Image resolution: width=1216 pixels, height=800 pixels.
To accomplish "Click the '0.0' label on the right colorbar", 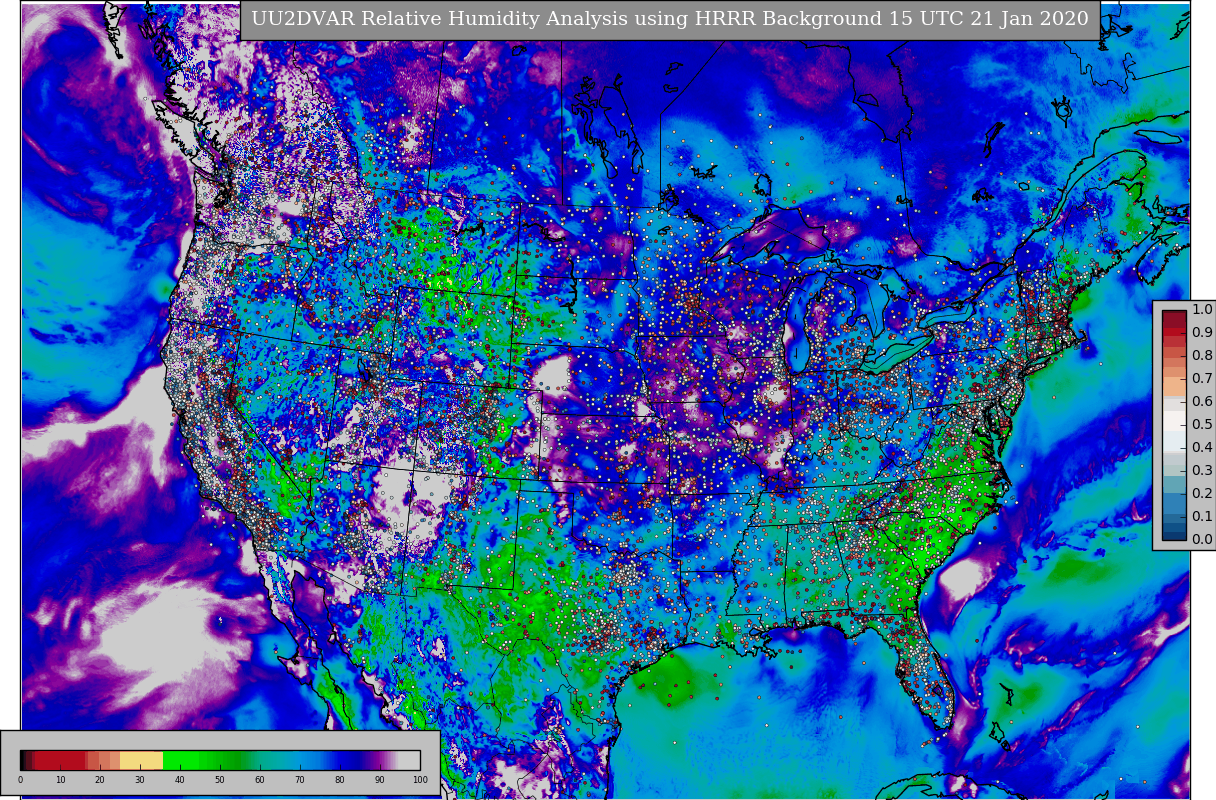I will click(x=1202, y=540).
